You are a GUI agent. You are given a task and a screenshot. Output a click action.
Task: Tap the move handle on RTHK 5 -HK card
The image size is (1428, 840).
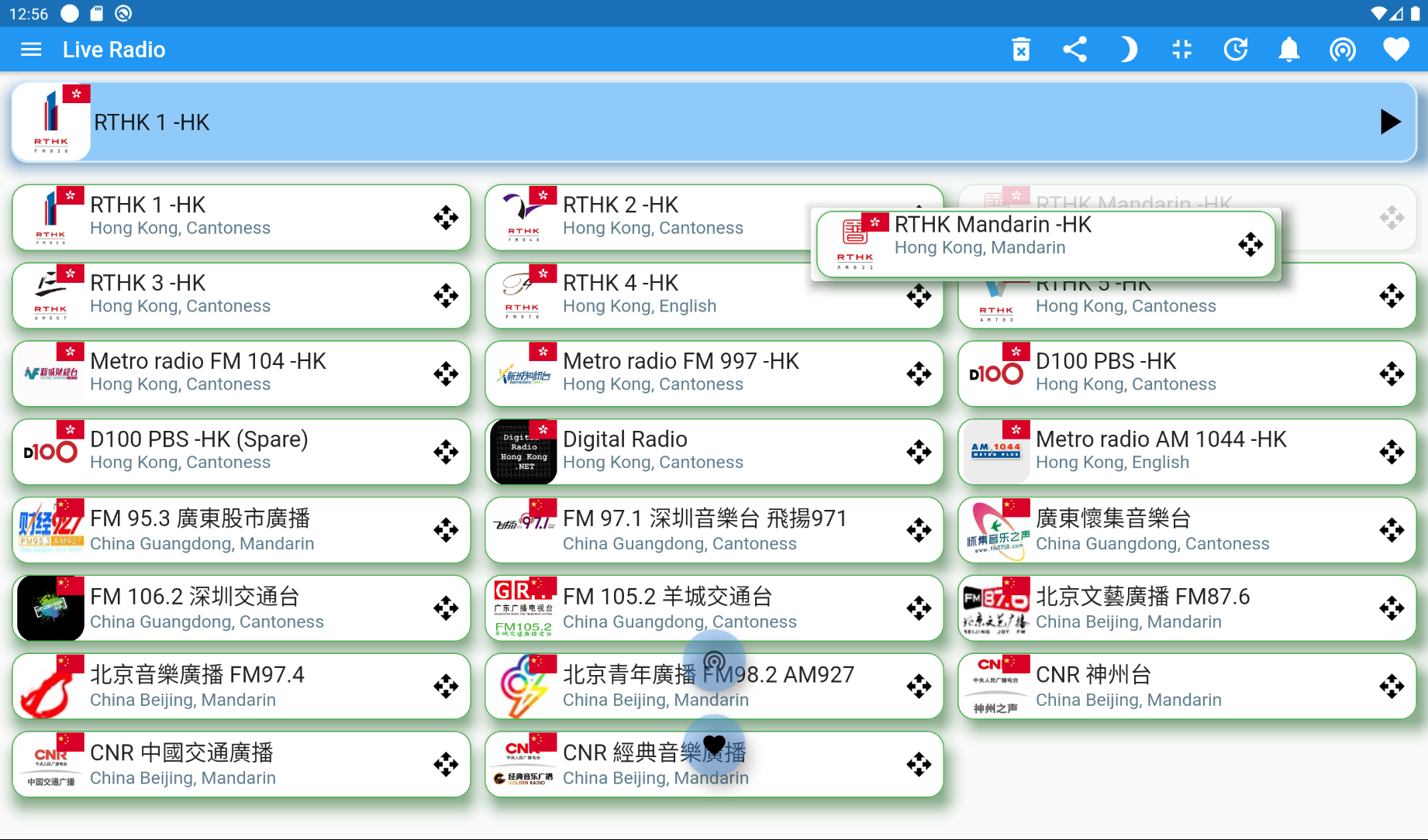click(x=1392, y=296)
